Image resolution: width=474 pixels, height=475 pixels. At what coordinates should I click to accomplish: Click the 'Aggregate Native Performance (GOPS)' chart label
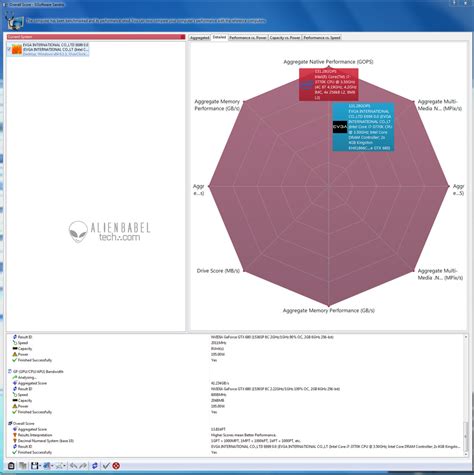click(x=328, y=62)
